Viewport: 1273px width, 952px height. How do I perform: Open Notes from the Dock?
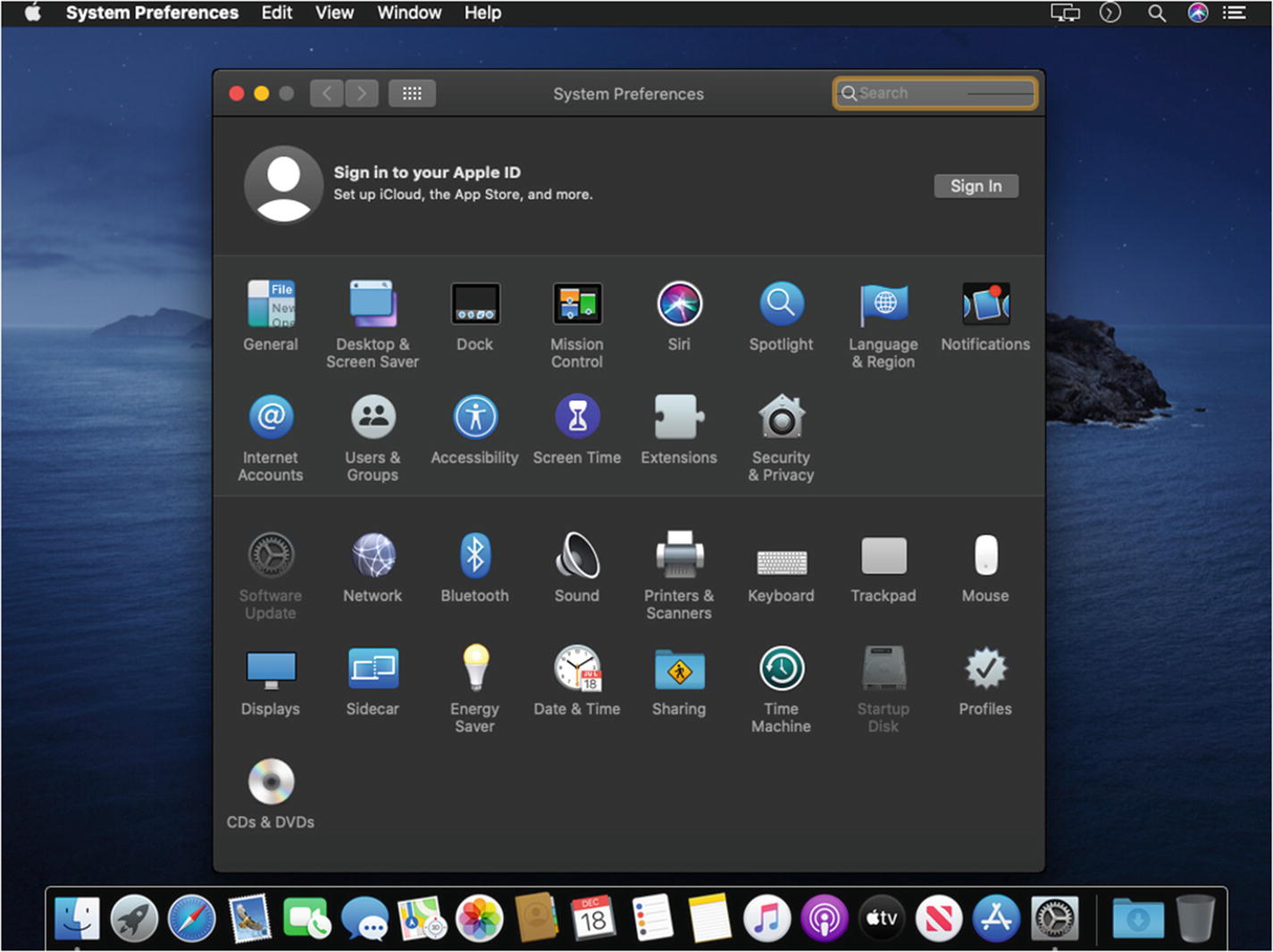(709, 918)
